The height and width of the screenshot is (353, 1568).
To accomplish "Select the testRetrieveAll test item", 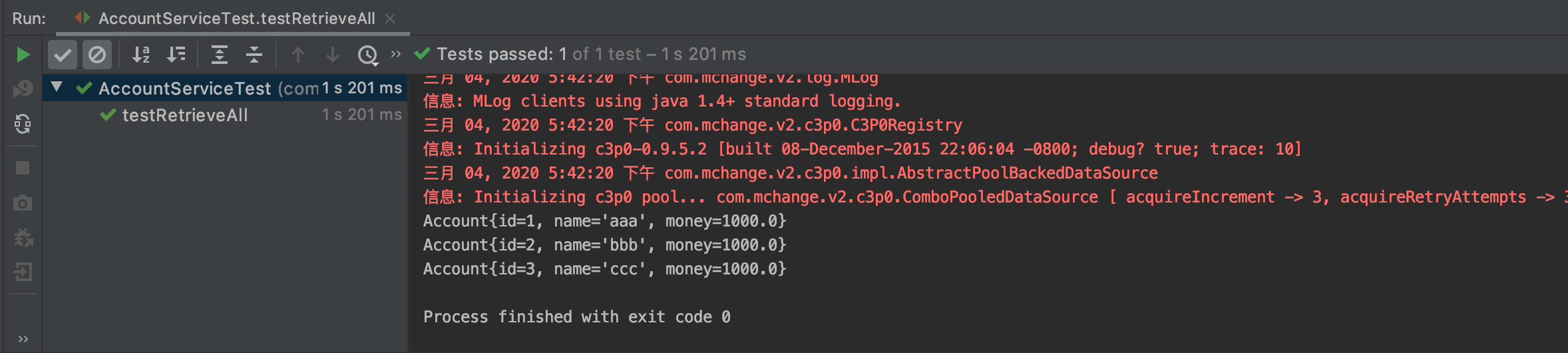I will pos(185,115).
